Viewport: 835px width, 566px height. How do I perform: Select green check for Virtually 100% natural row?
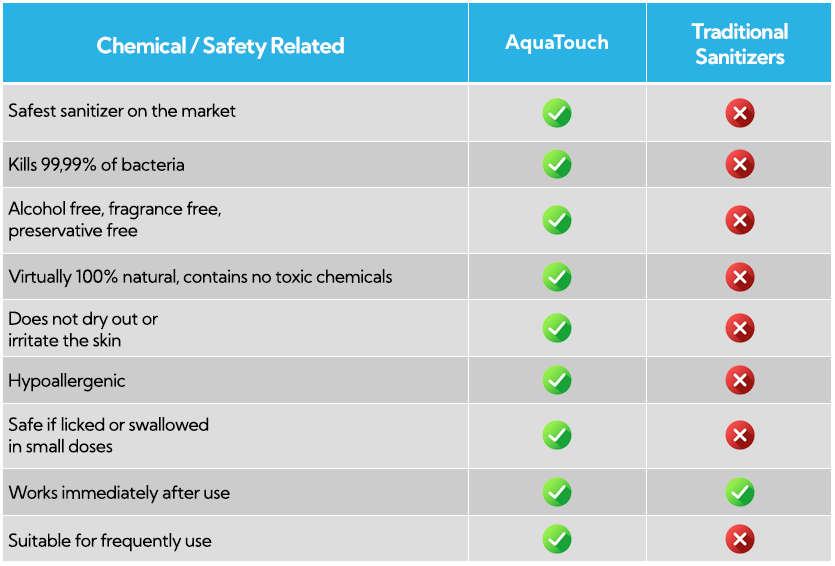point(556,277)
